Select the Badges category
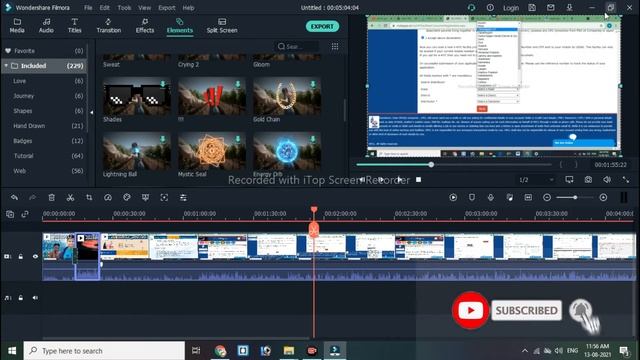This screenshot has width=640, height=360. pos(44,141)
